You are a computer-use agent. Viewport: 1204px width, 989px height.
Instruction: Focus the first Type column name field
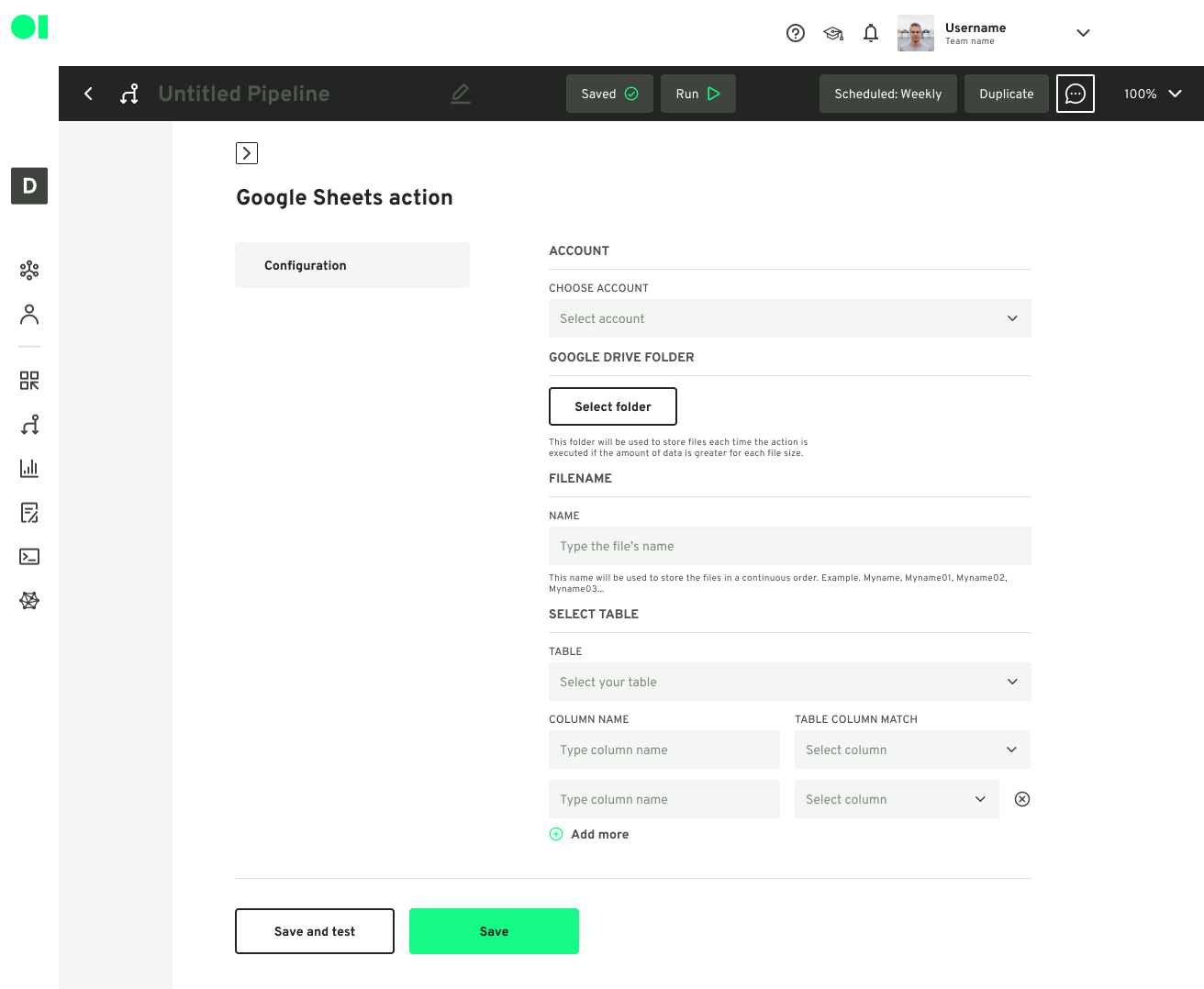point(664,750)
